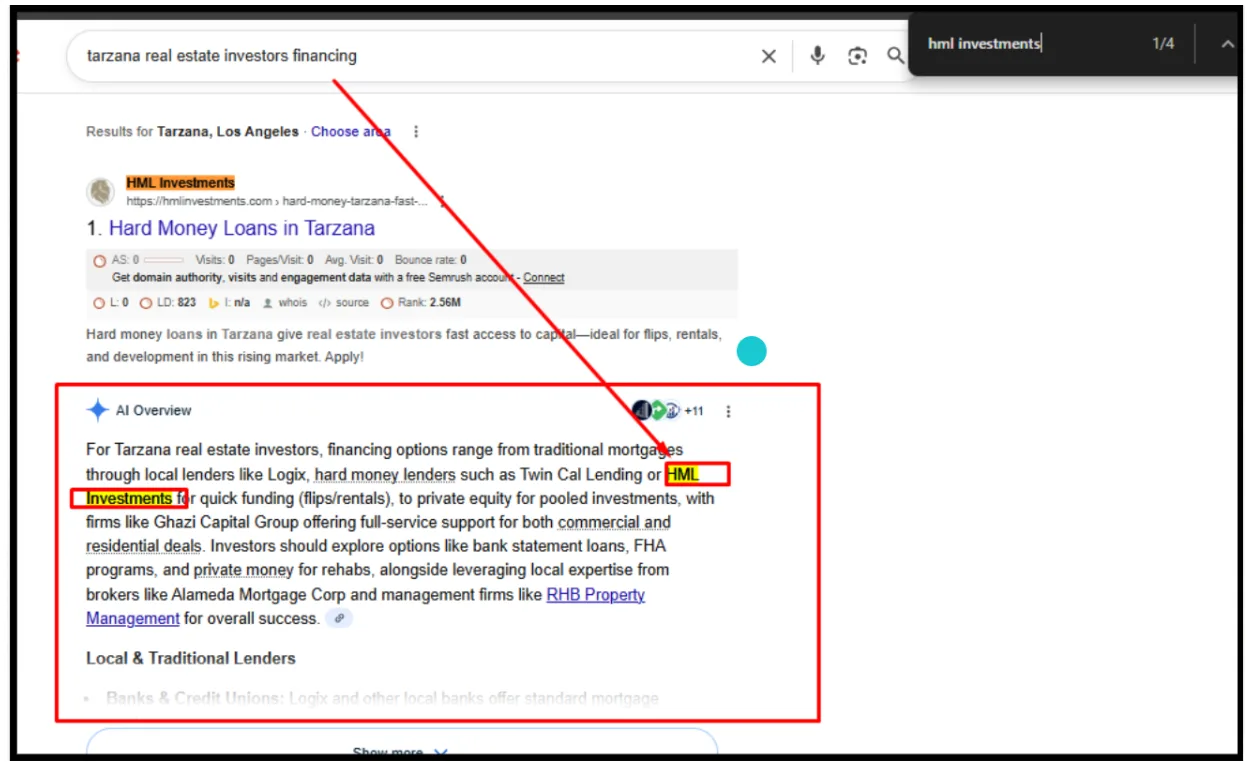Click the source link chip after overall success

point(339,619)
